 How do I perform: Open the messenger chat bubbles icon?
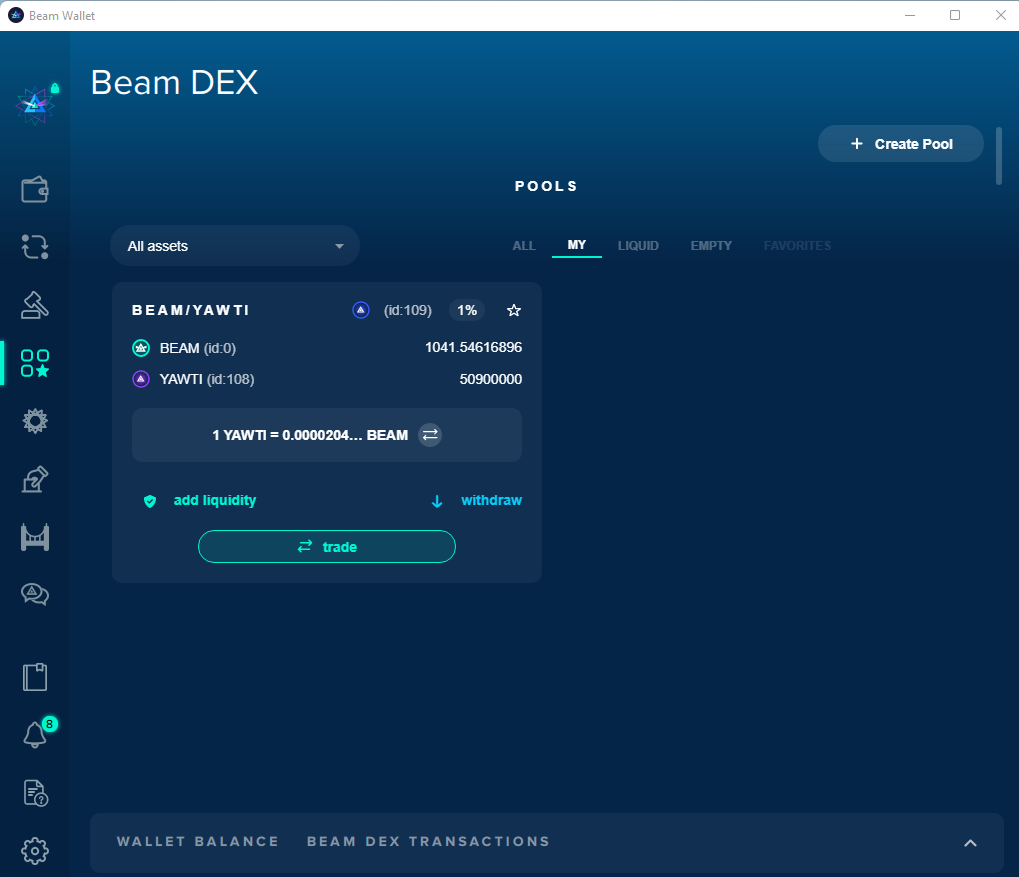(35, 595)
